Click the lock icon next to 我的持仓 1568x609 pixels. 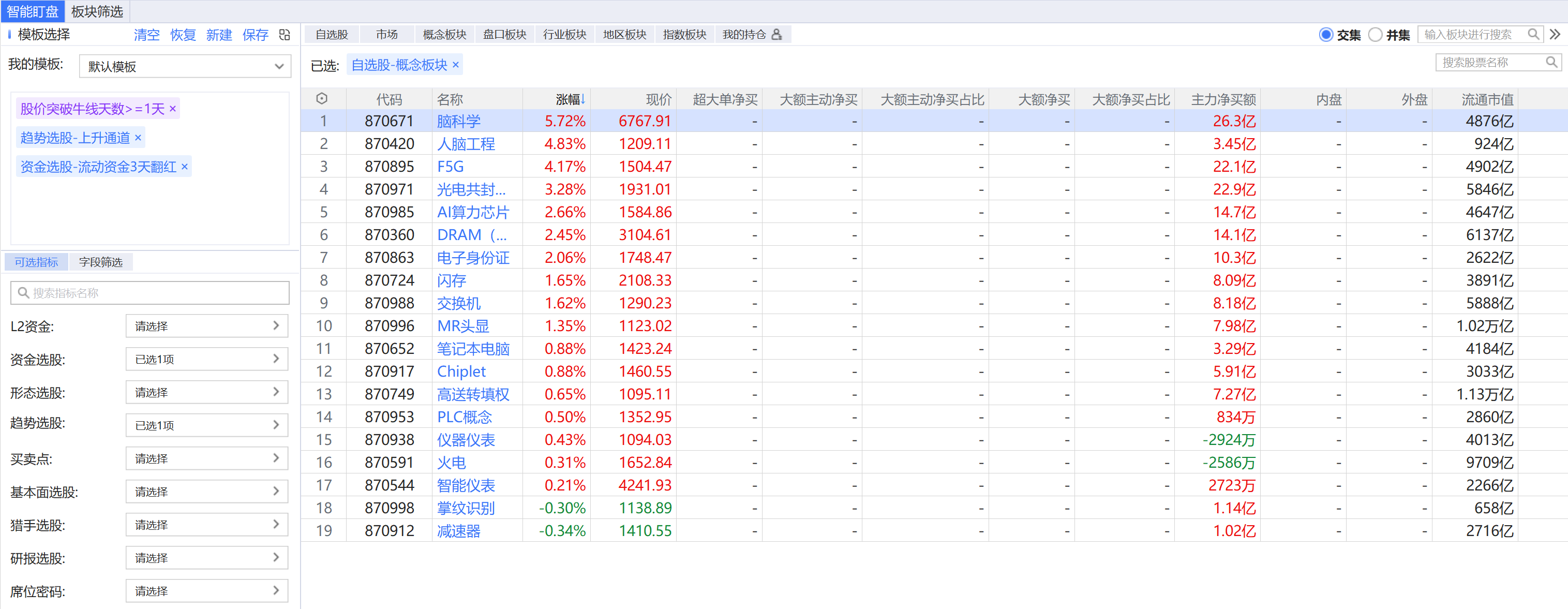(776, 35)
